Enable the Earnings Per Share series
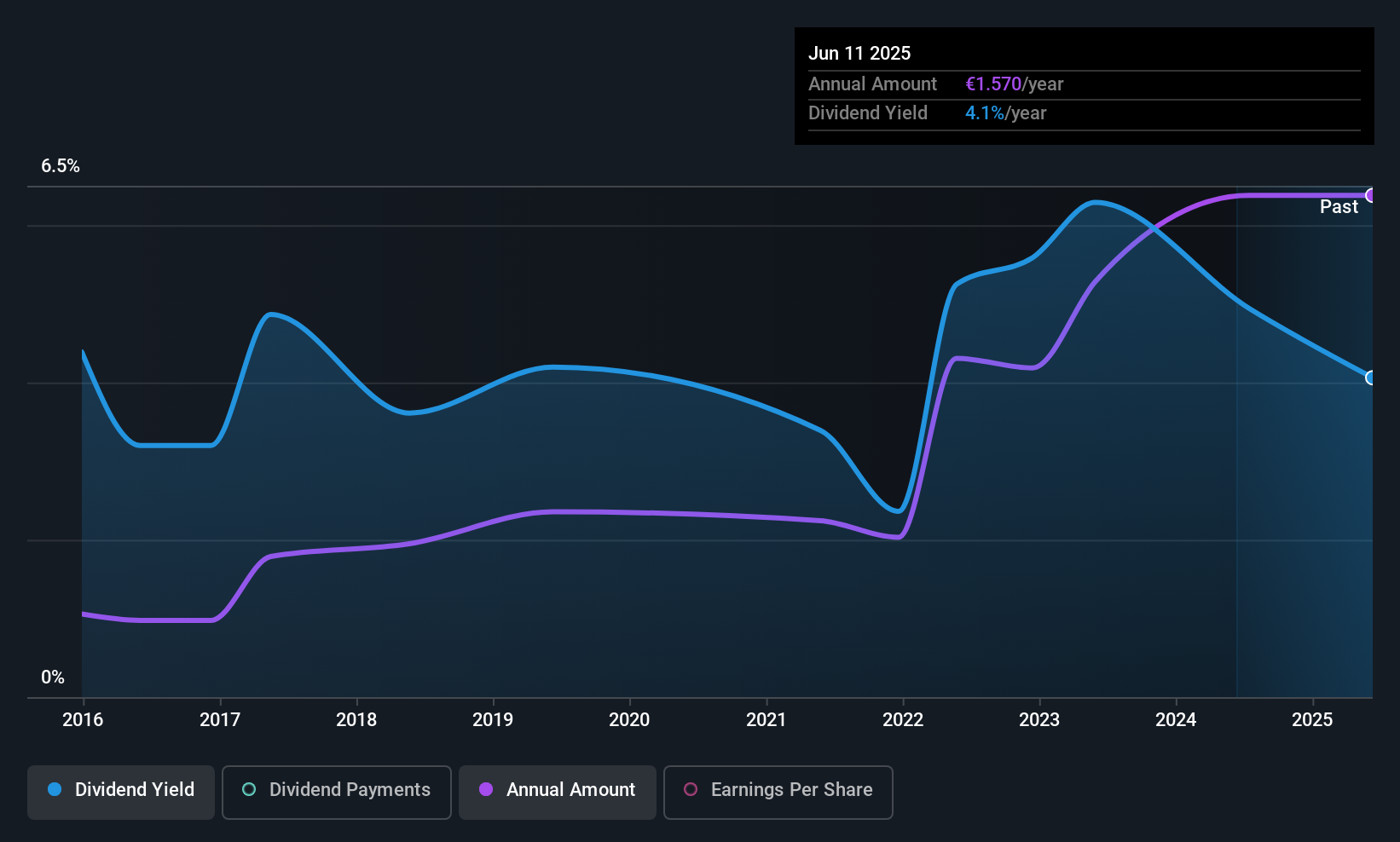This screenshot has height=842, width=1400. (778, 793)
